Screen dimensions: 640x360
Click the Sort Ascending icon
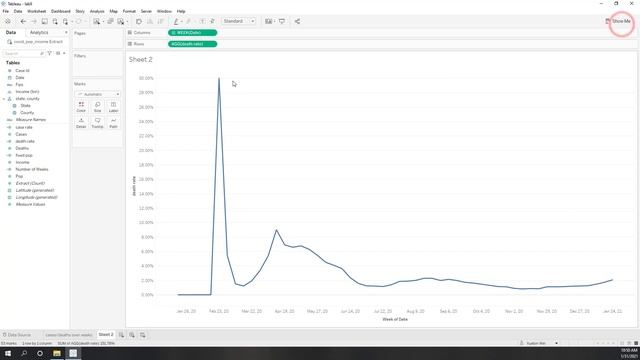[150, 21]
